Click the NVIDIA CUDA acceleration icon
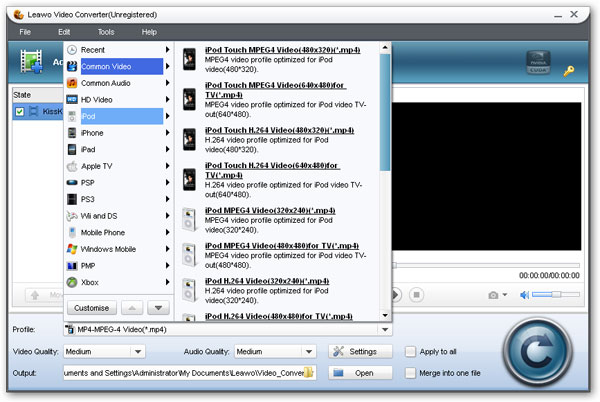Image resolution: width=600 pixels, height=402 pixels. (x=538, y=62)
